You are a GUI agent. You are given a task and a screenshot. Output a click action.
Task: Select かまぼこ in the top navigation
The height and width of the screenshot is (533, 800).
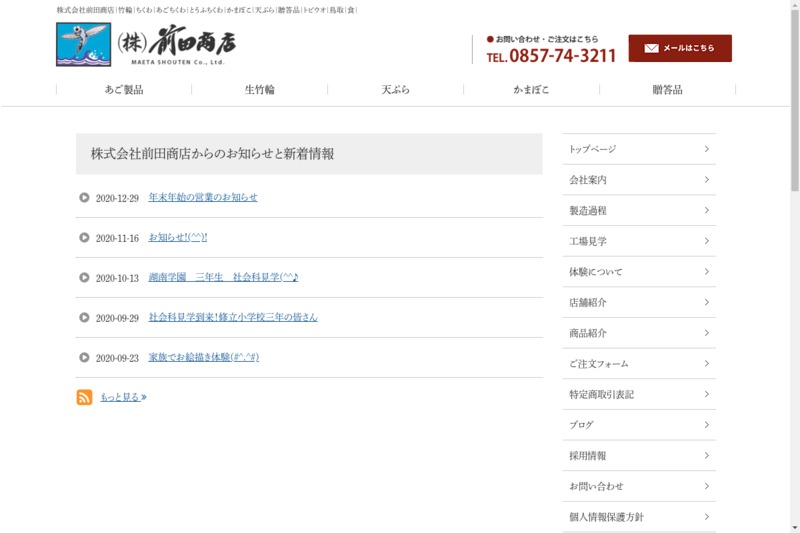(x=531, y=89)
